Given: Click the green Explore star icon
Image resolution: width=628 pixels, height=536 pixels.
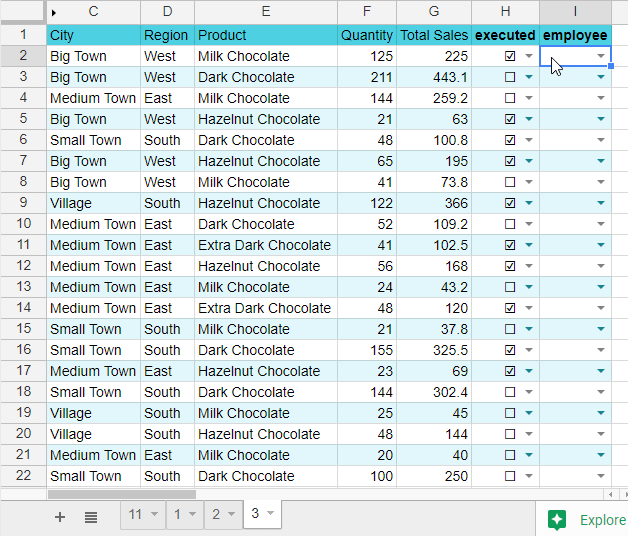Looking at the screenshot, I should point(558,519).
